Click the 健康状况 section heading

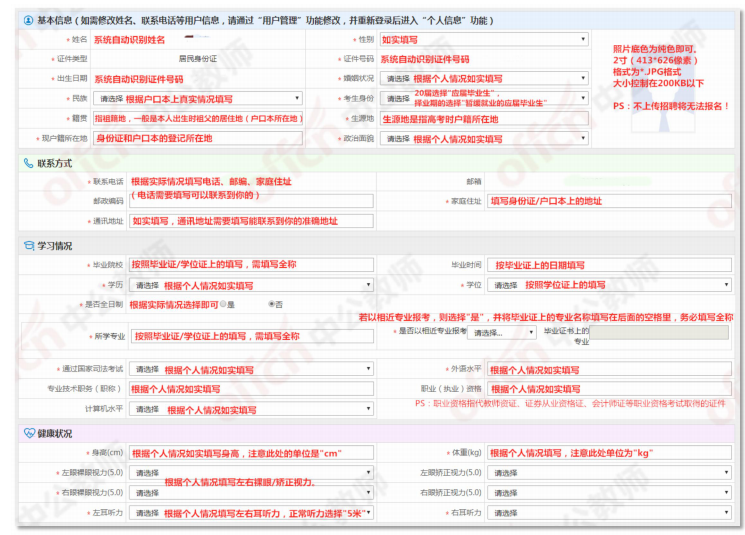[x=55, y=433]
